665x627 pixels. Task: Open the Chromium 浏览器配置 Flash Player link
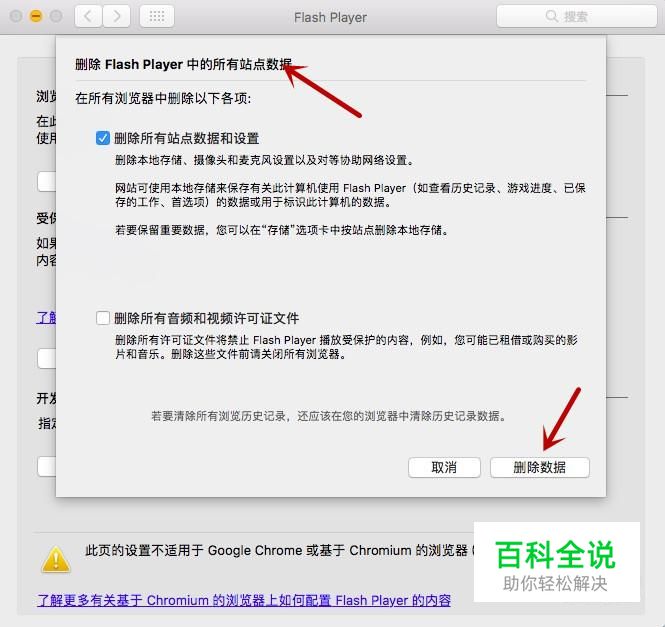(244, 600)
